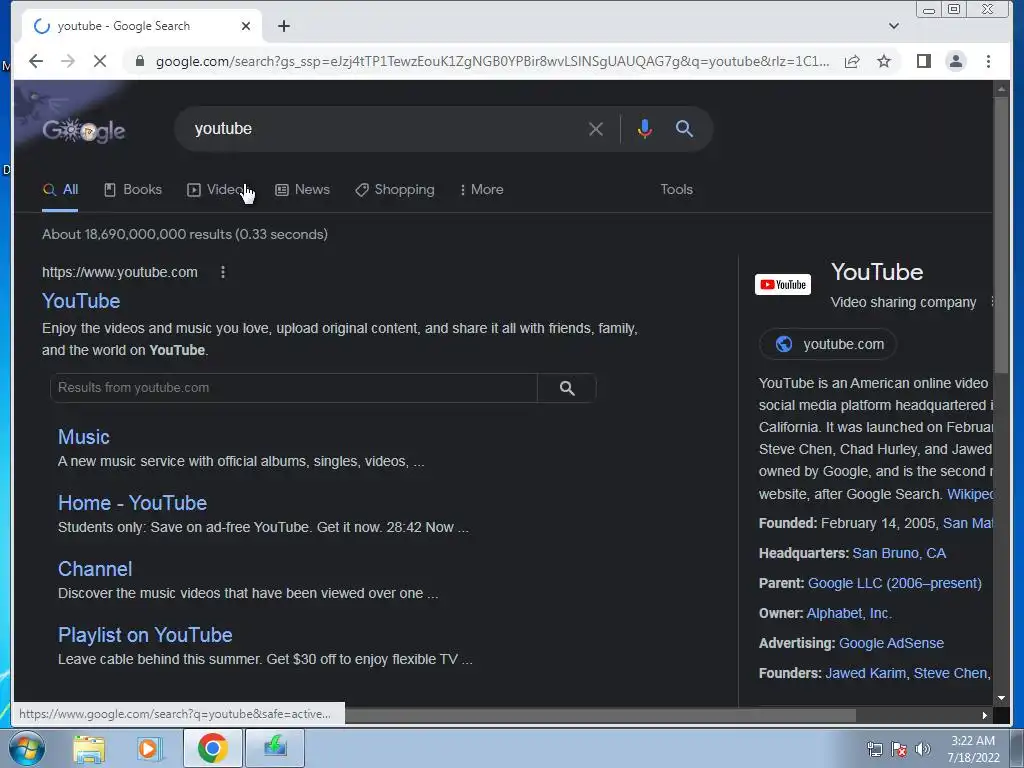
Task: Click the forward navigation arrow
Action: point(68,61)
